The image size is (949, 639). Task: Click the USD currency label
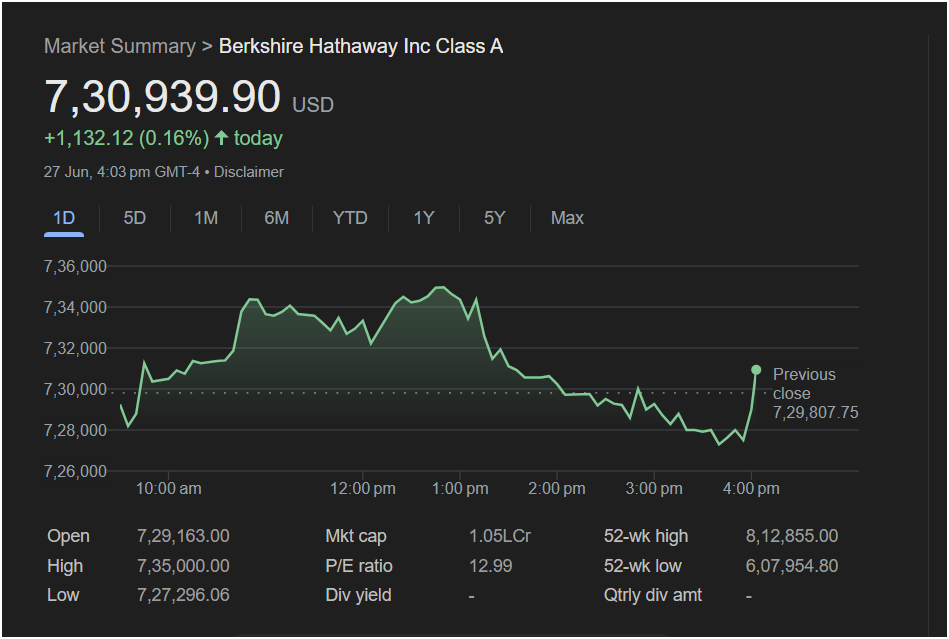click(x=313, y=105)
